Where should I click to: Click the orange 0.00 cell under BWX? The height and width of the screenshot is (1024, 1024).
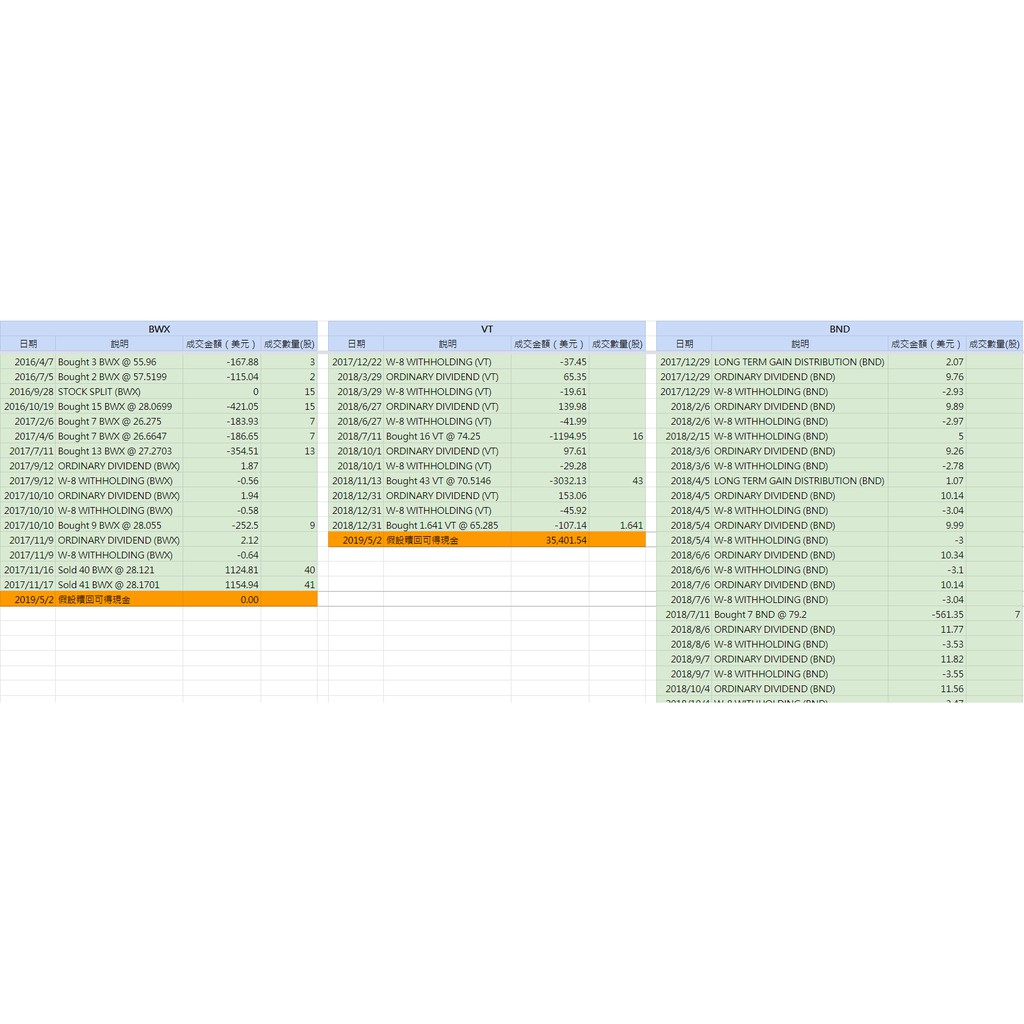click(x=221, y=600)
